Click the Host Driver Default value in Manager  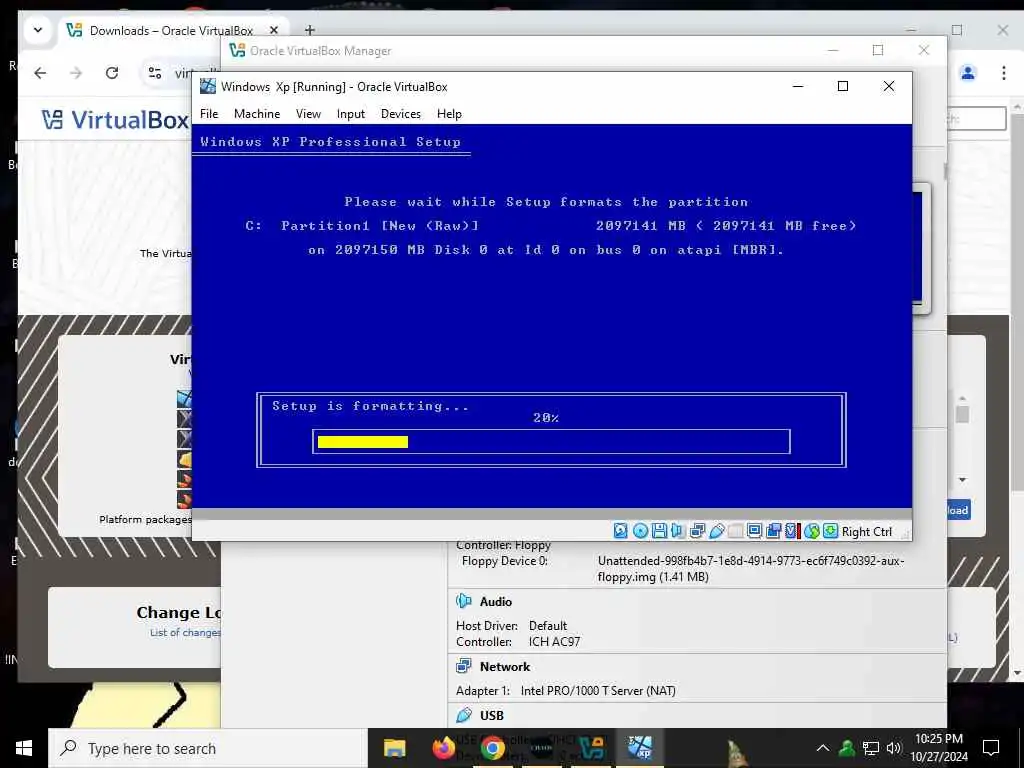point(548,625)
